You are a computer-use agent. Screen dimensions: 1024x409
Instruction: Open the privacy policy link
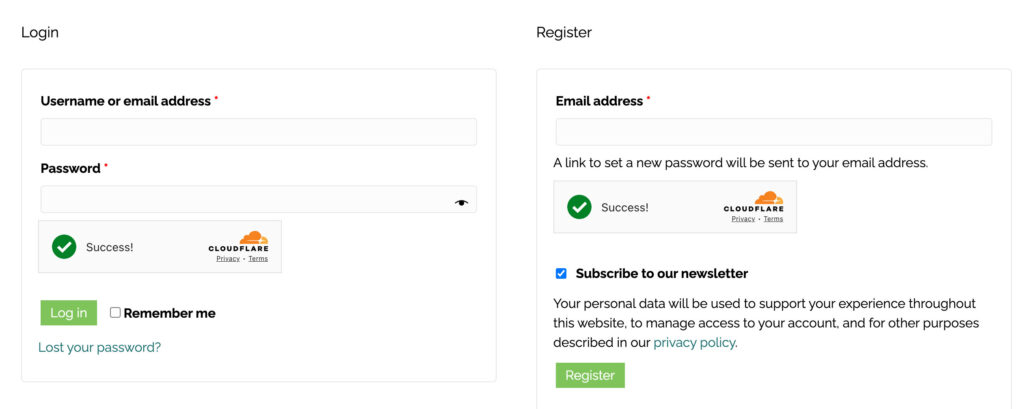click(x=694, y=342)
